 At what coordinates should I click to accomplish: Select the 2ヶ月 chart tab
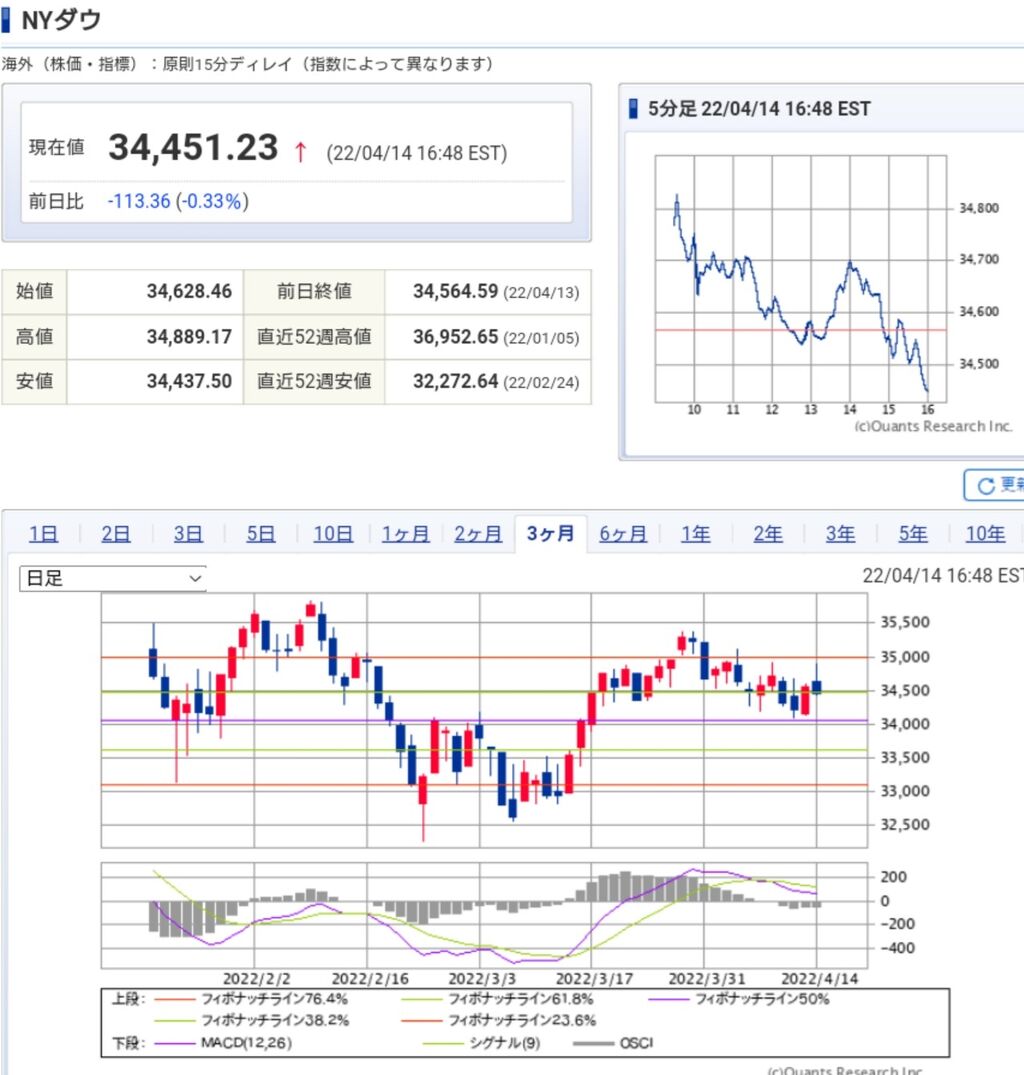[478, 533]
